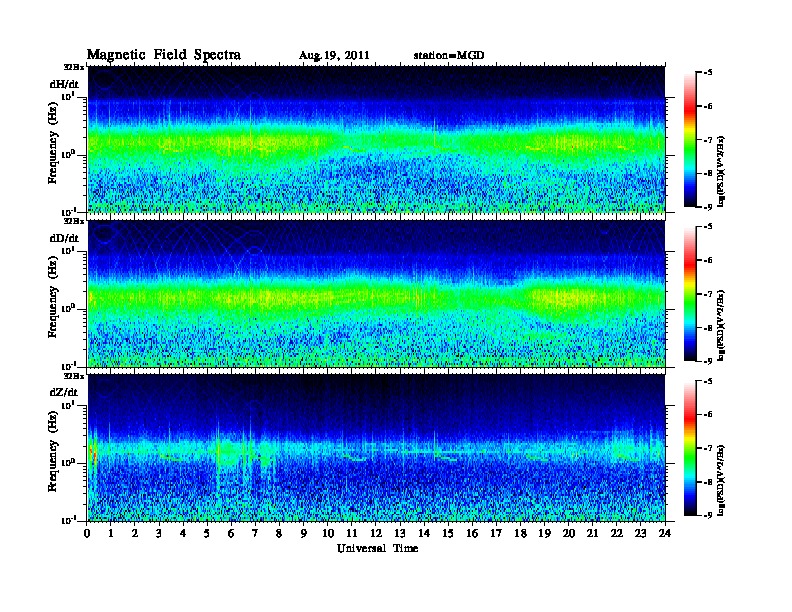Viewport: 792px width, 612px height.
Task: Click hour tick label "2" on time axis
Action: point(135,534)
